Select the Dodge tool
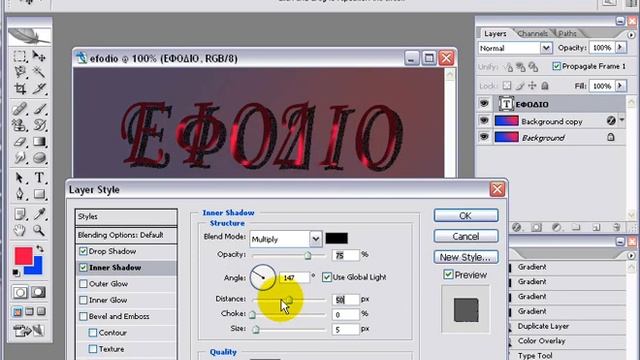 (39, 158)
